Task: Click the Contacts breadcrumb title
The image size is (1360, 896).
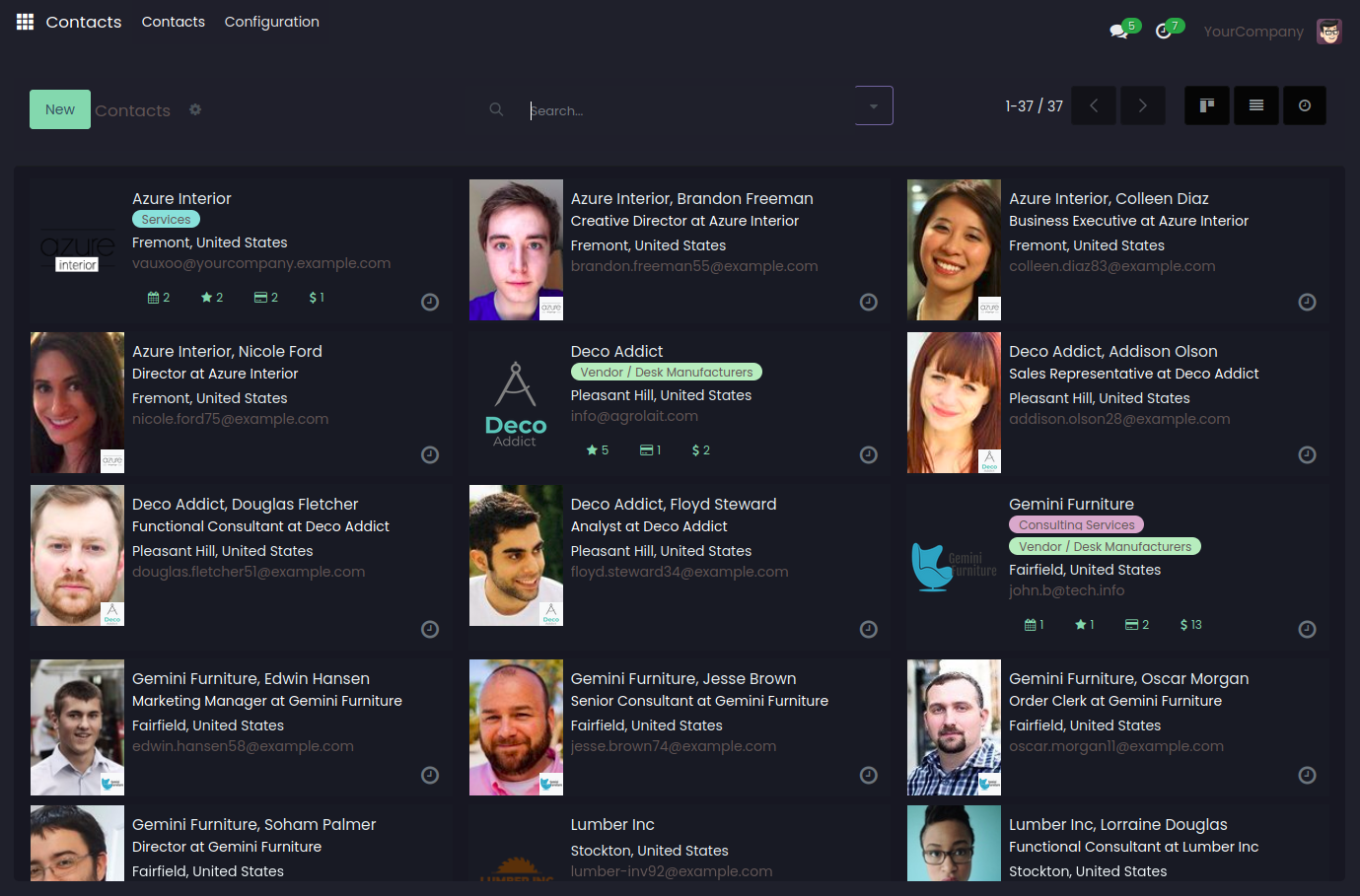Action: [133, 110]
